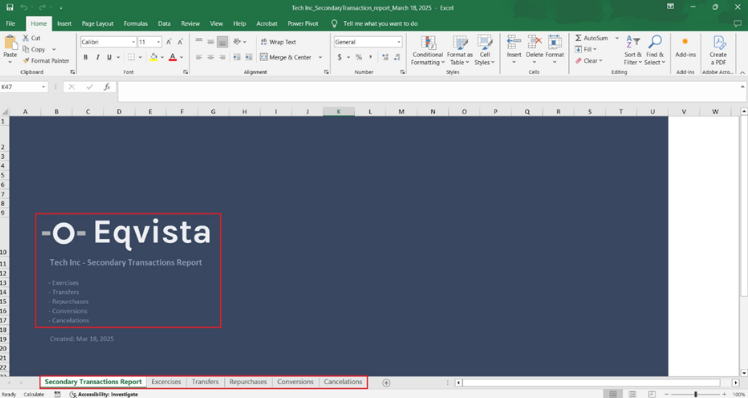Click Sort & Filter icon
The width and height of the screenshot is (748, 398).
(633, 42)
